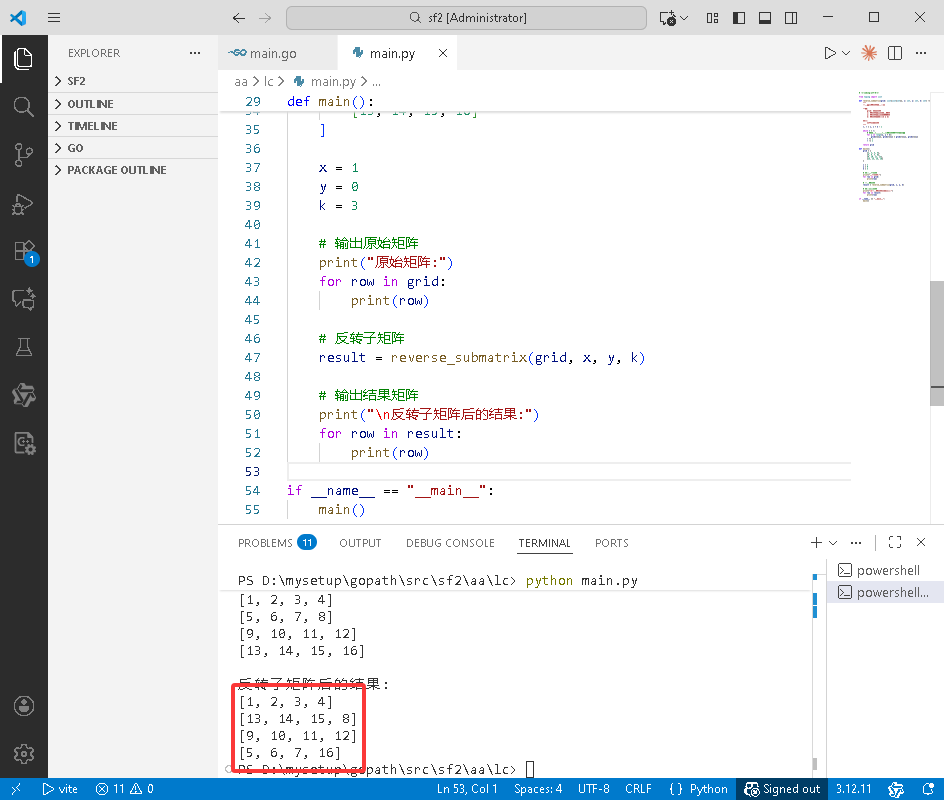Screen dimensions: 944x800
Task: Go forward with the right arrow
Action: click(265, 18)
